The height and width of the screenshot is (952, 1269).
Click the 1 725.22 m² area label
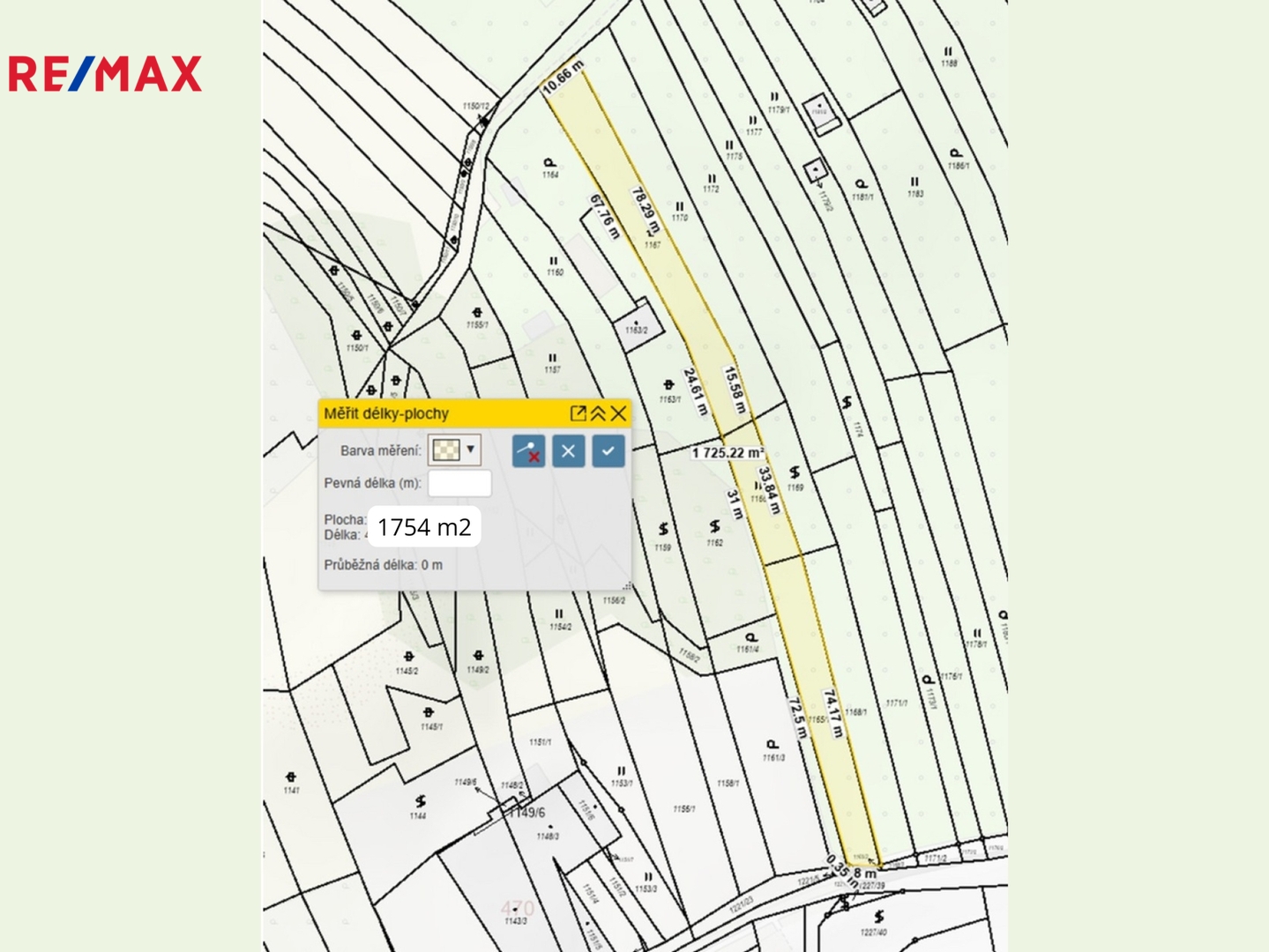point(728,453)
